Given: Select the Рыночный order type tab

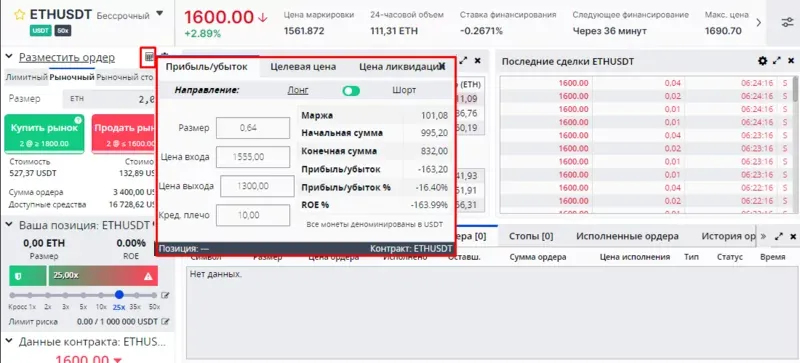Looking at the screenshot, I should [72, 78].
